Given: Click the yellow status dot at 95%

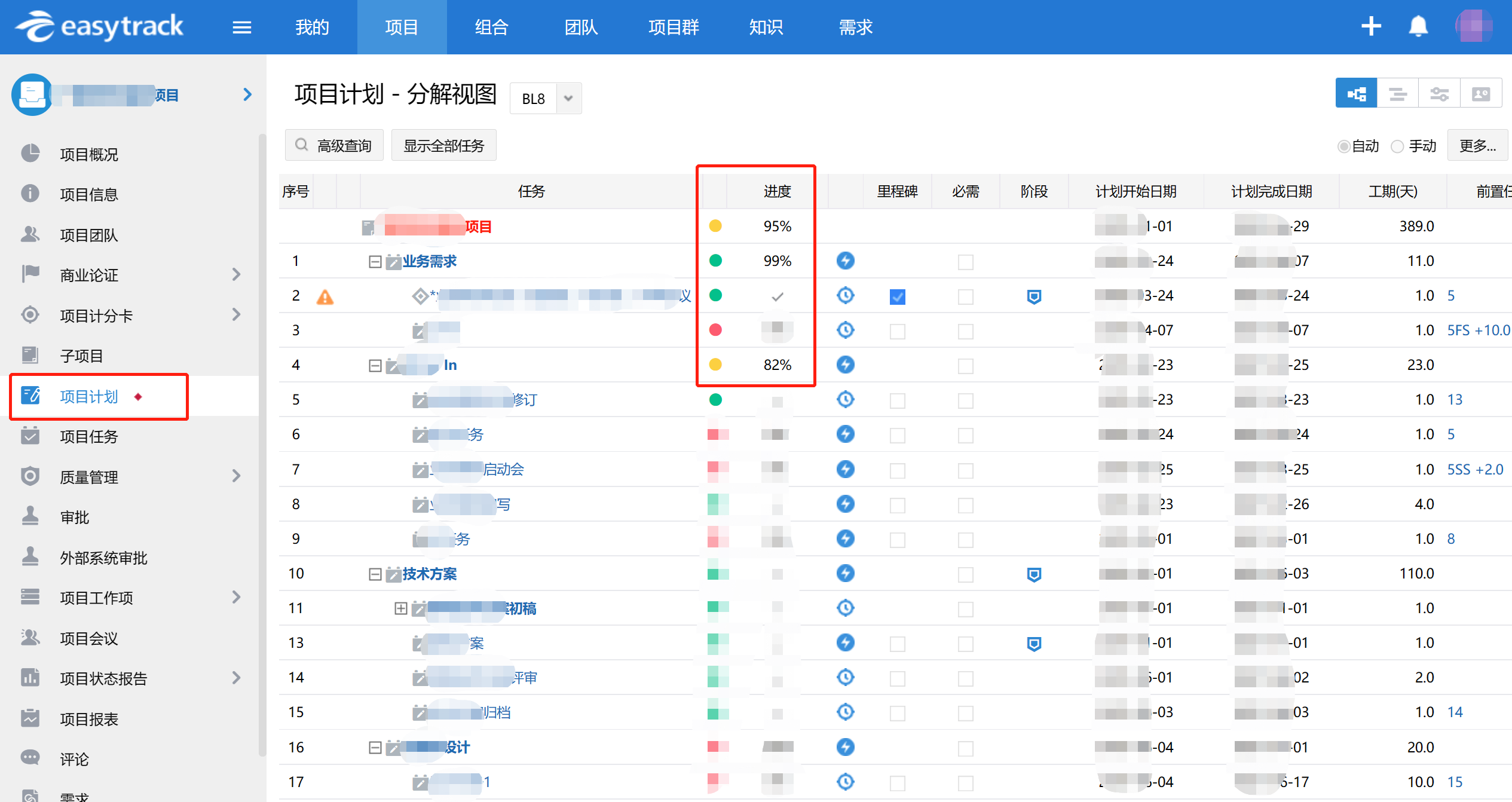Looking at the screenshot, I should click(x=715, y=226).
